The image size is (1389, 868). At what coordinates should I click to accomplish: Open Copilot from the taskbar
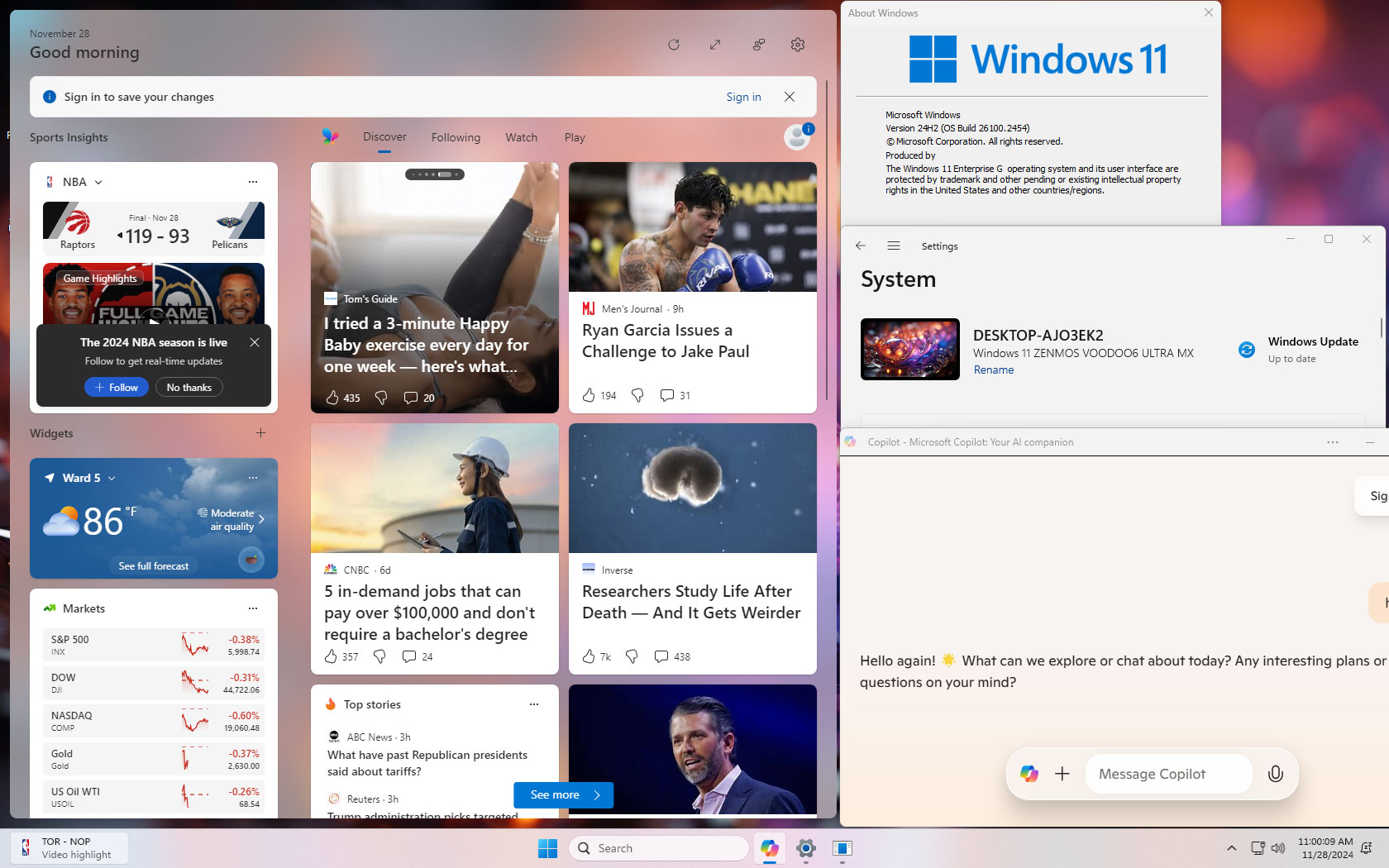(x=770, y=848)
